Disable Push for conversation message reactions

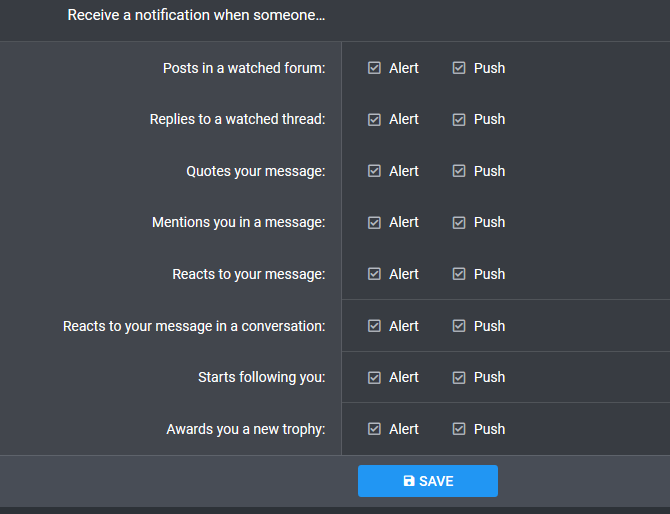point(459,326)
